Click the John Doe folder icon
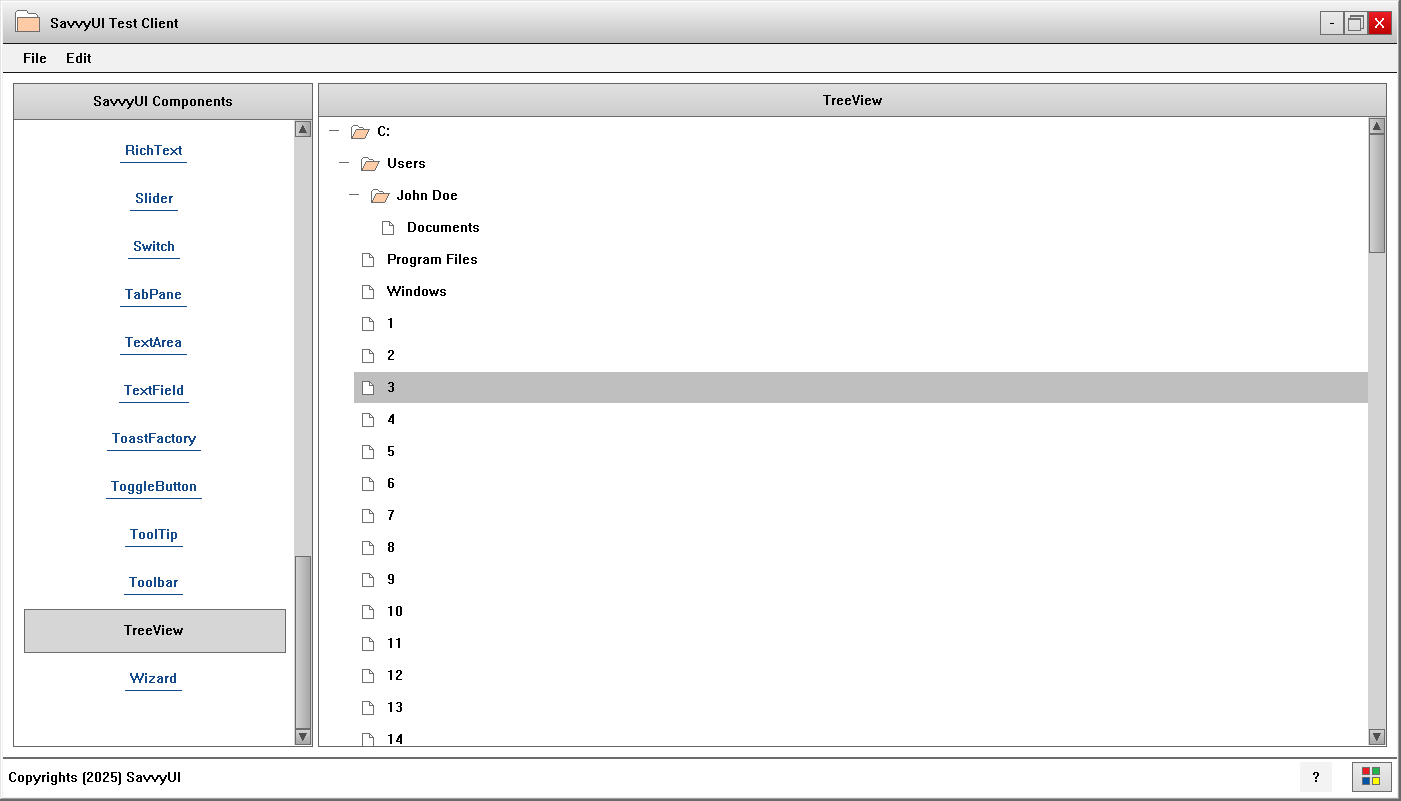 (x=380, y=196)
